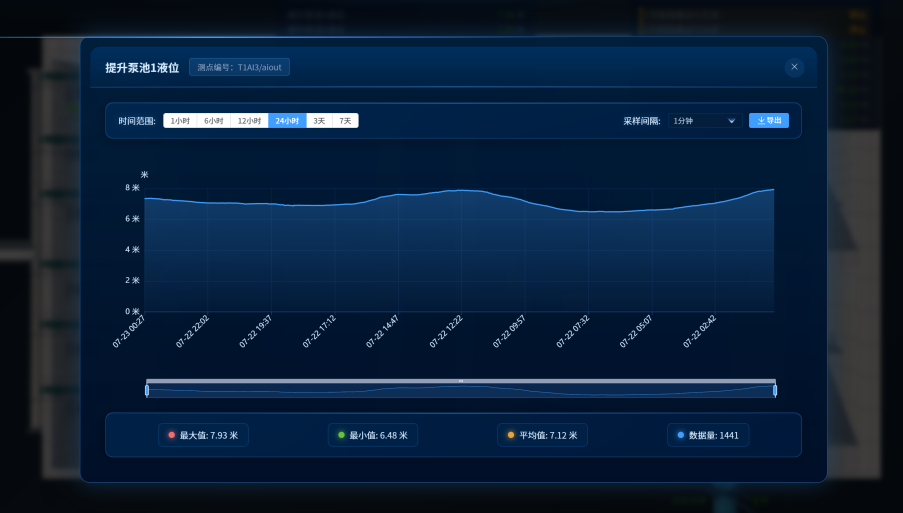Click the 采样间隔 label
The height and width of the screenshot is (513, 903).
642,121
